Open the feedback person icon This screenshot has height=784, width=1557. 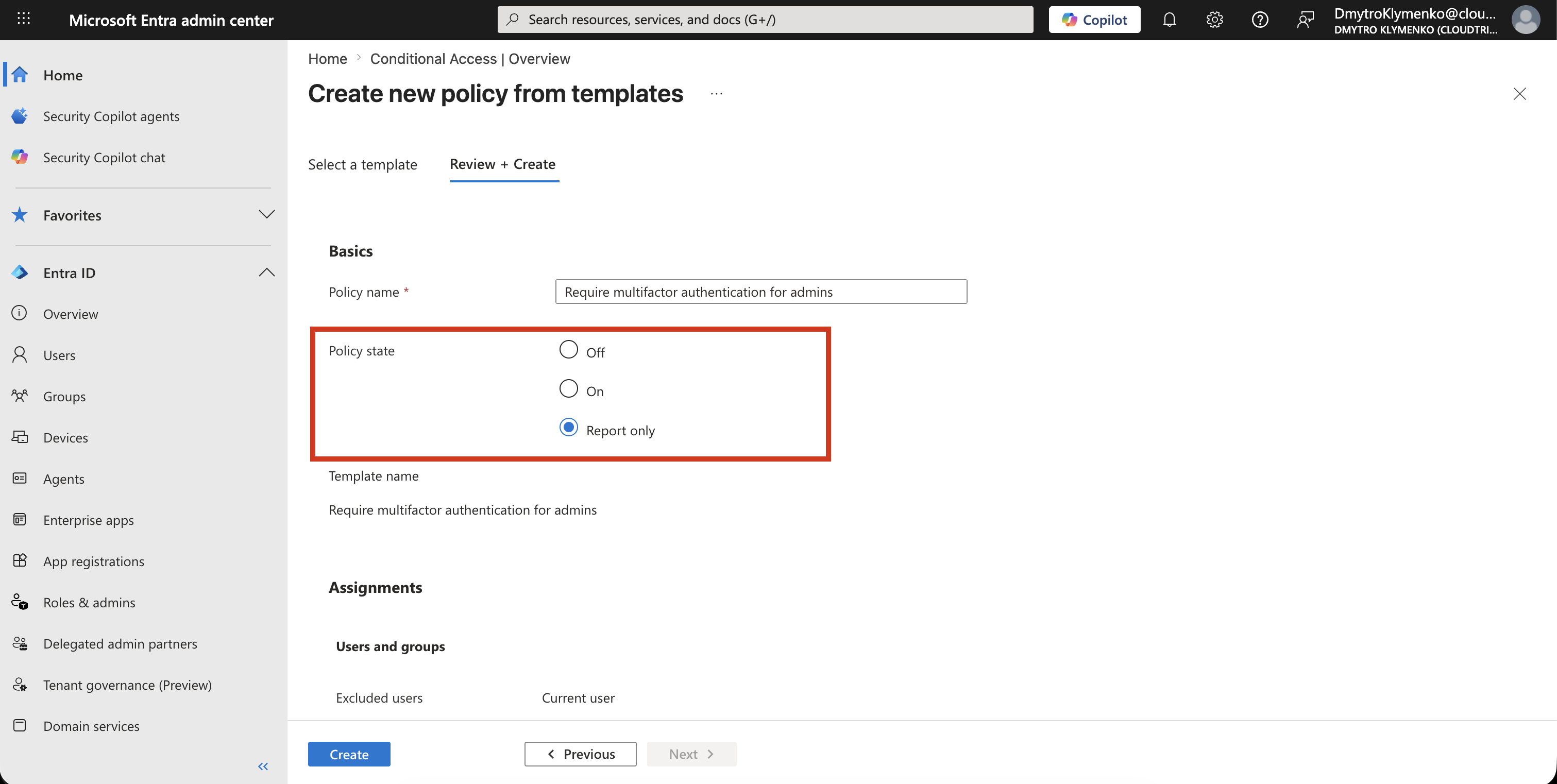click(1305, 20)
